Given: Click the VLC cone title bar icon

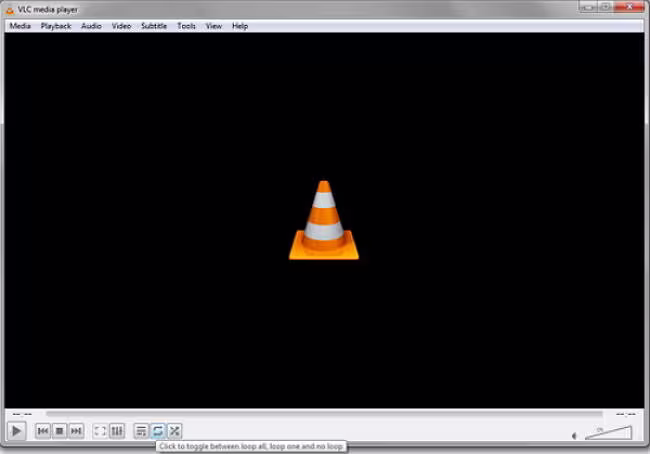Looking at the screenshot, I should [x=10, y=10].
